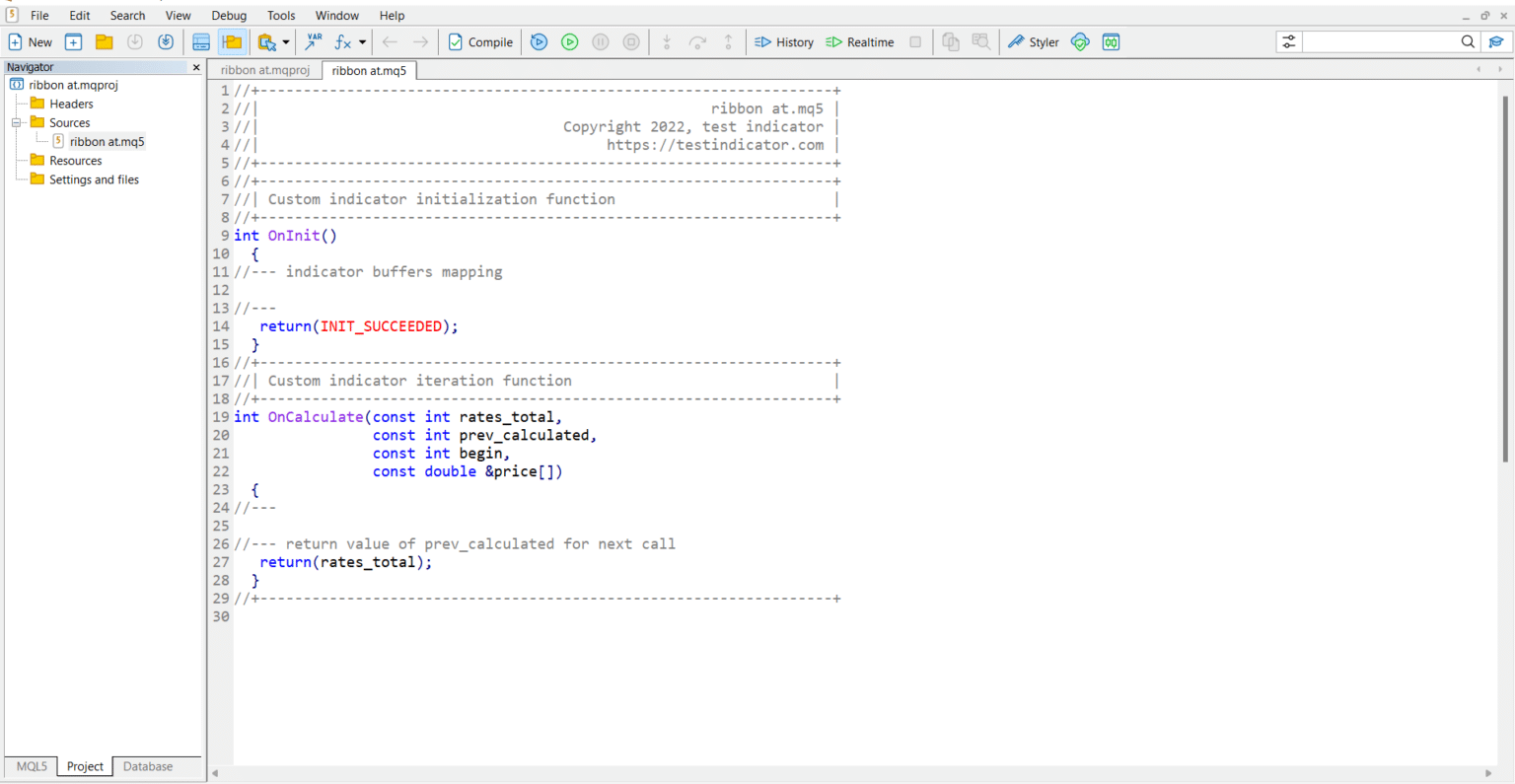
Task: Click the New file button
Action: click(30, 42)
